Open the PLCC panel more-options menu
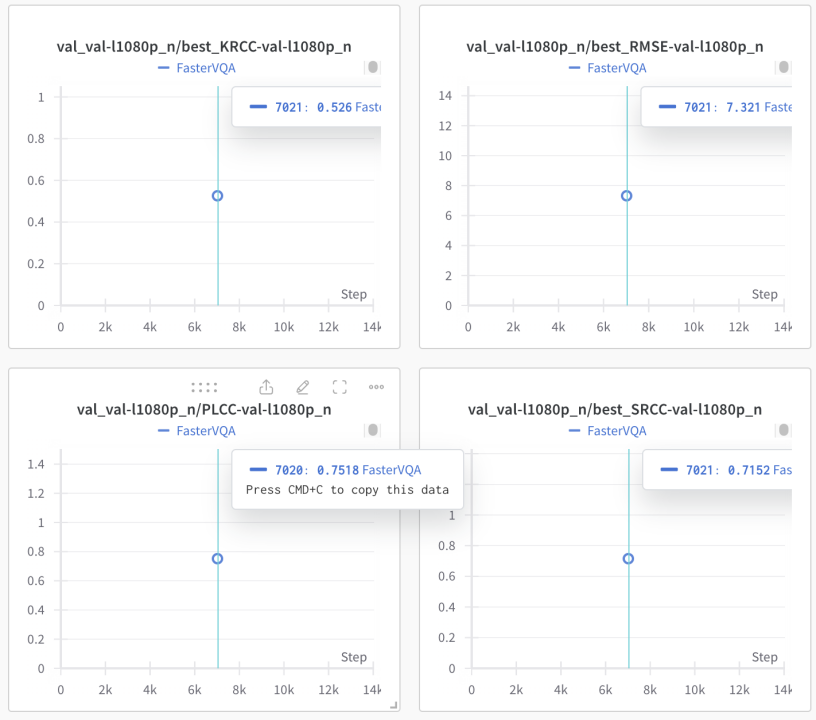The width and height of the screenshot is (816, 720). click(376, 387)
